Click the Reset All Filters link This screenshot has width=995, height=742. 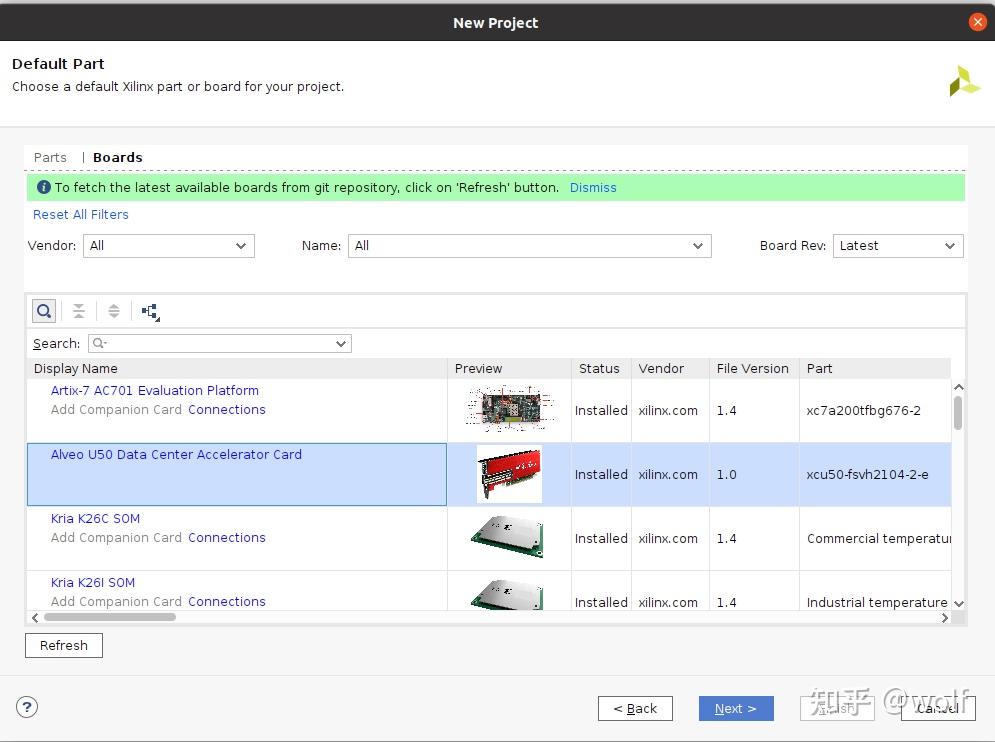81,215
